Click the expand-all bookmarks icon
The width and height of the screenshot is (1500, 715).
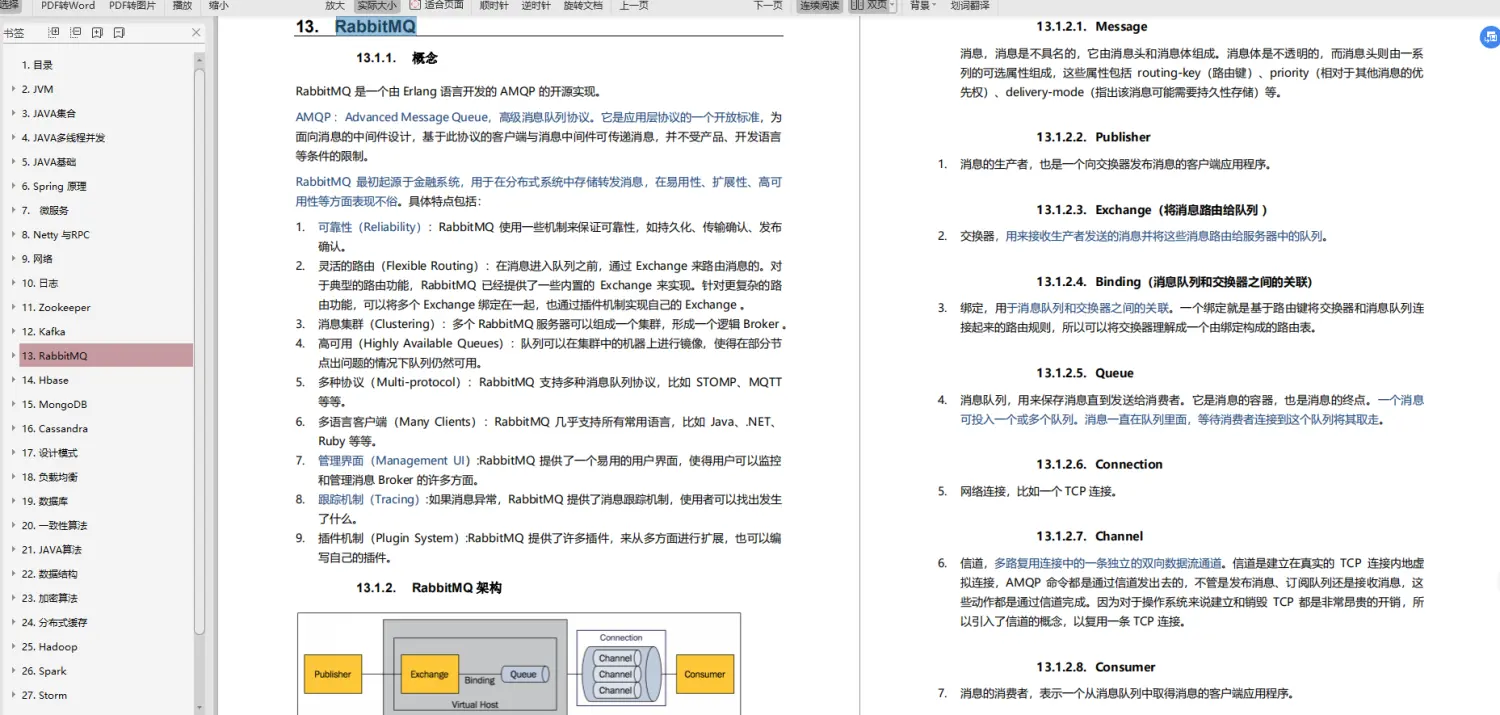[x=55, y=33]
